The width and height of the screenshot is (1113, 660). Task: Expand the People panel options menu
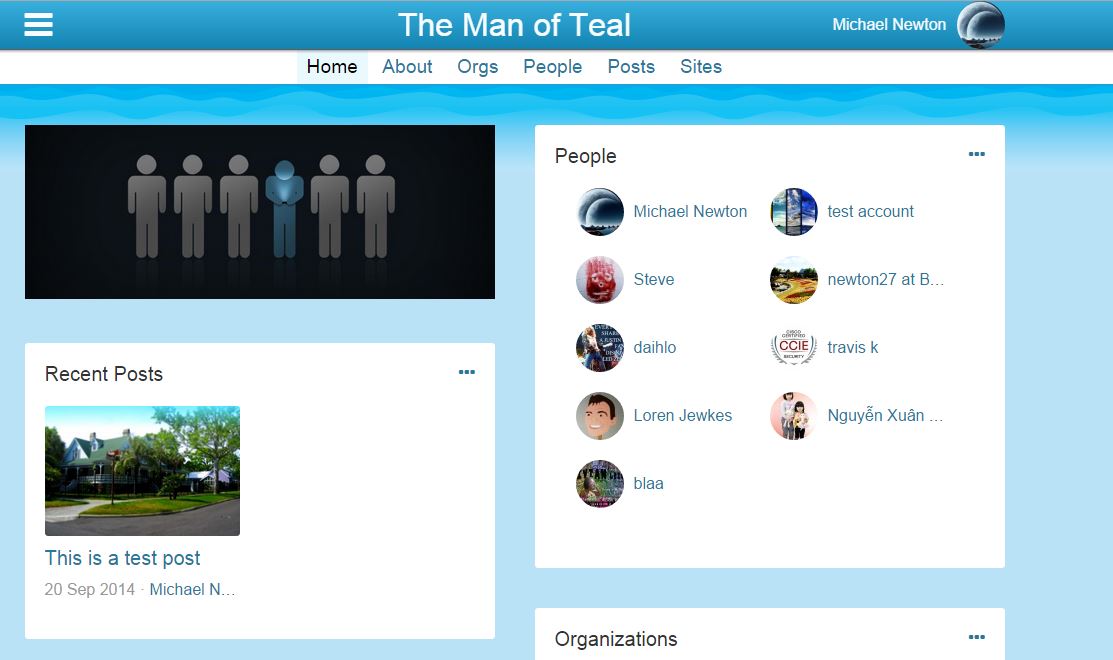976,154
